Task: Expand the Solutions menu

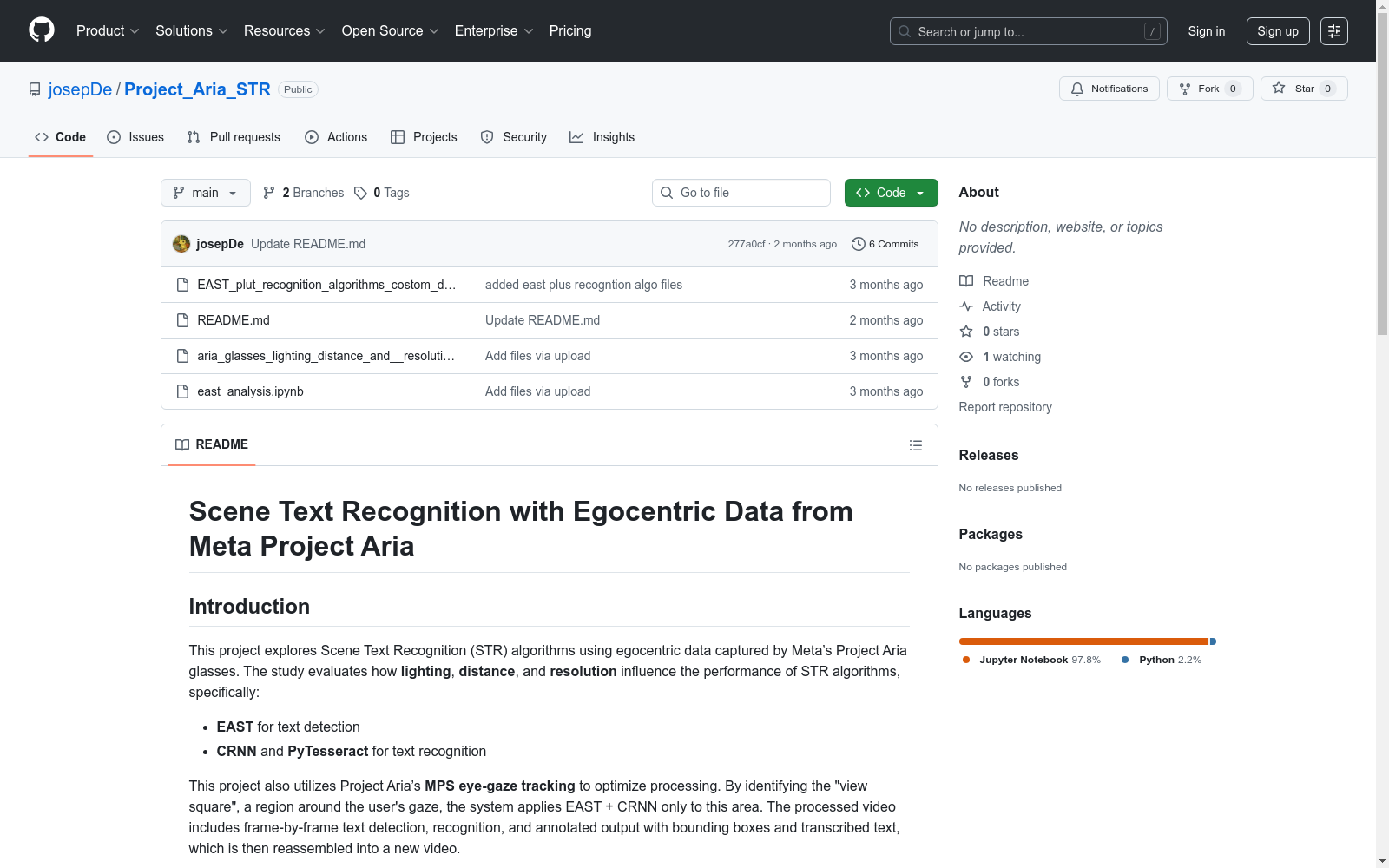Action: click(192, 31)
